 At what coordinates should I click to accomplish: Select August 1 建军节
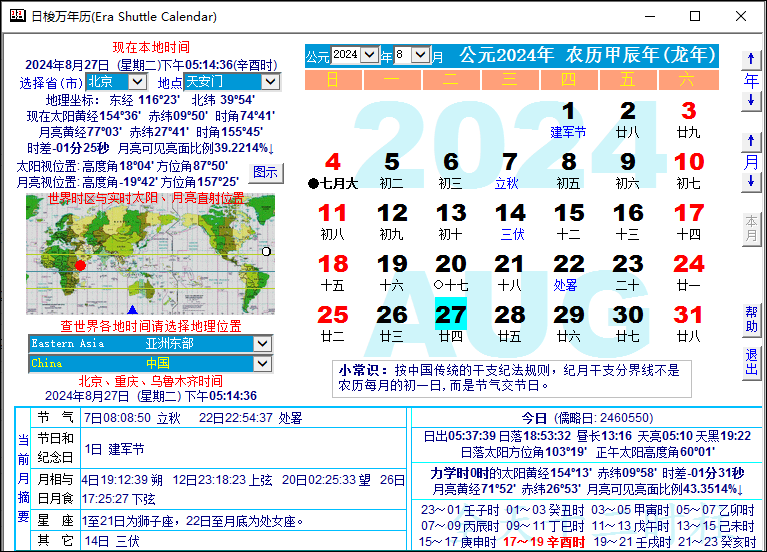[x=568, y=120]
